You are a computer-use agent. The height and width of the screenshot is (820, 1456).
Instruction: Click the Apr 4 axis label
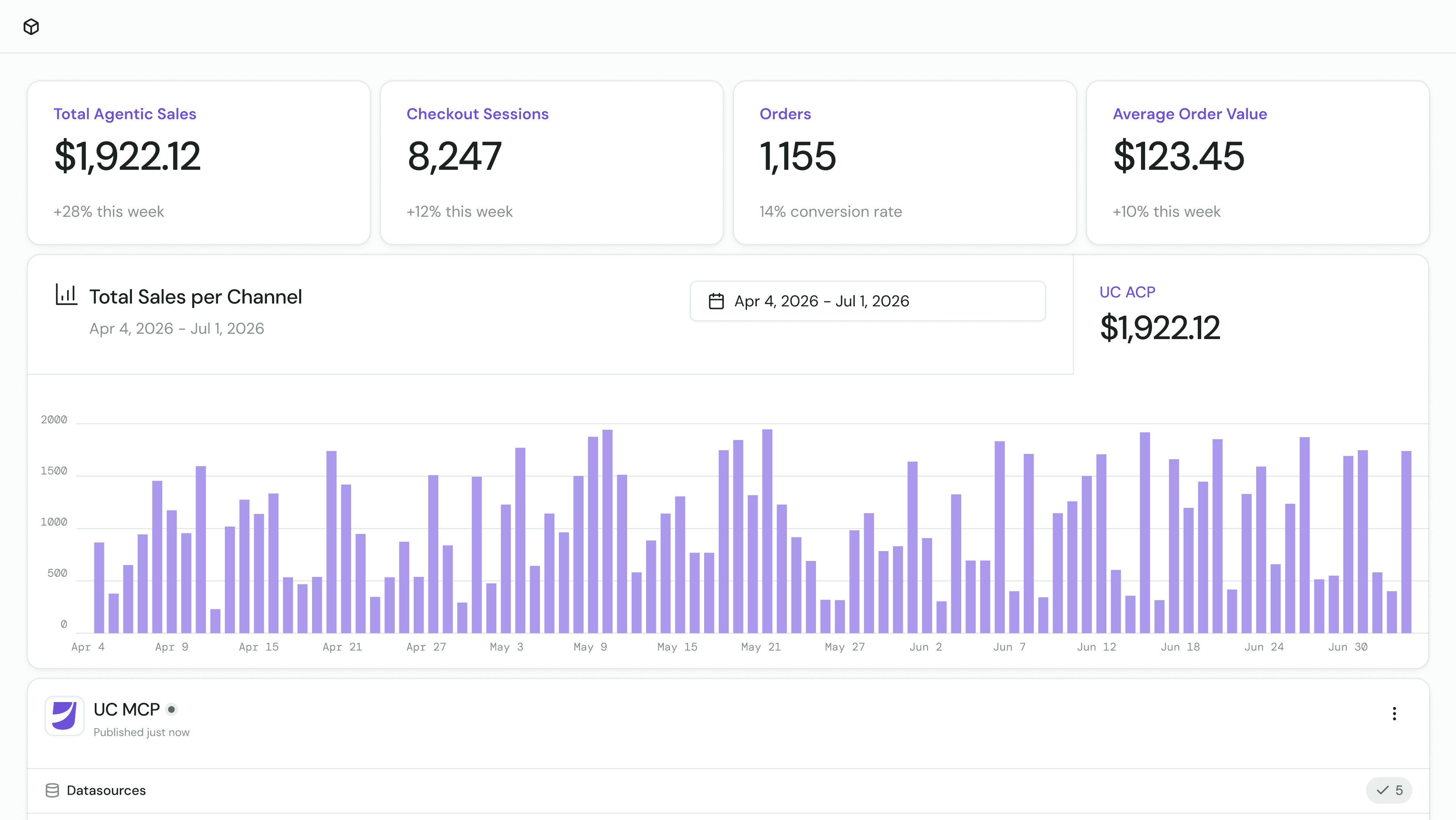tap(88, 647)
